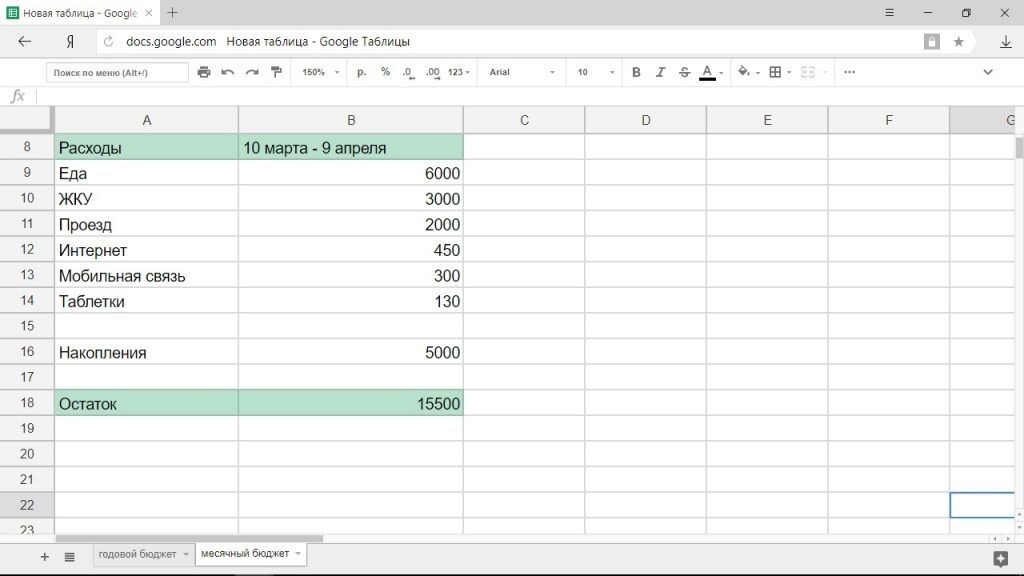Decrease decimal places

click(x=408, y=72)
